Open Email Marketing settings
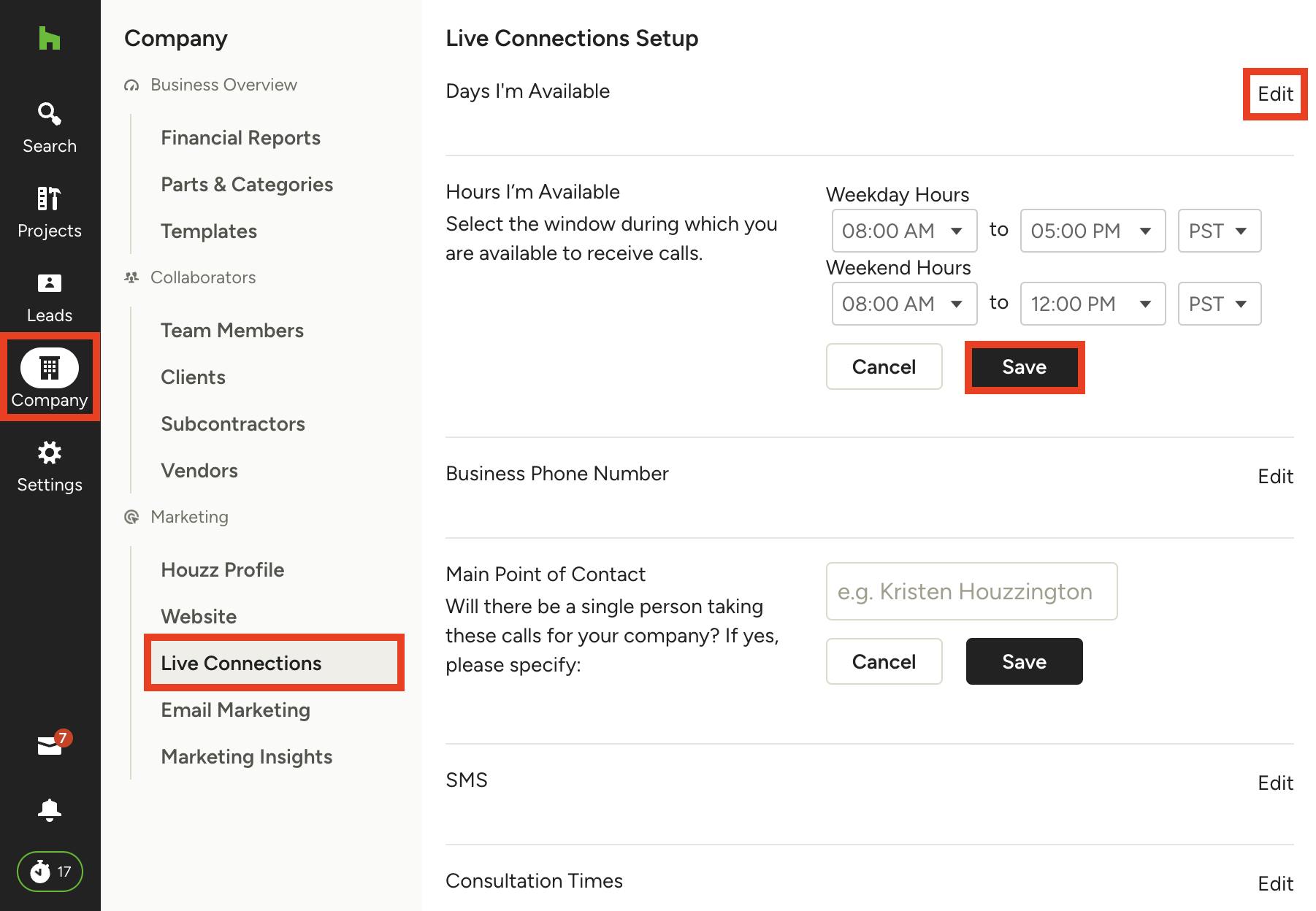Screen dimensions: 1316x911 point(235,710)
